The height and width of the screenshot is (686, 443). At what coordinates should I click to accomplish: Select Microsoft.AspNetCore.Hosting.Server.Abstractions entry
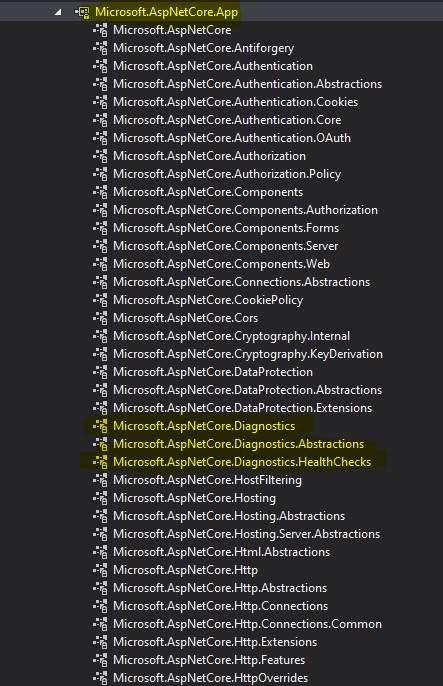click(x=246, y=534)
